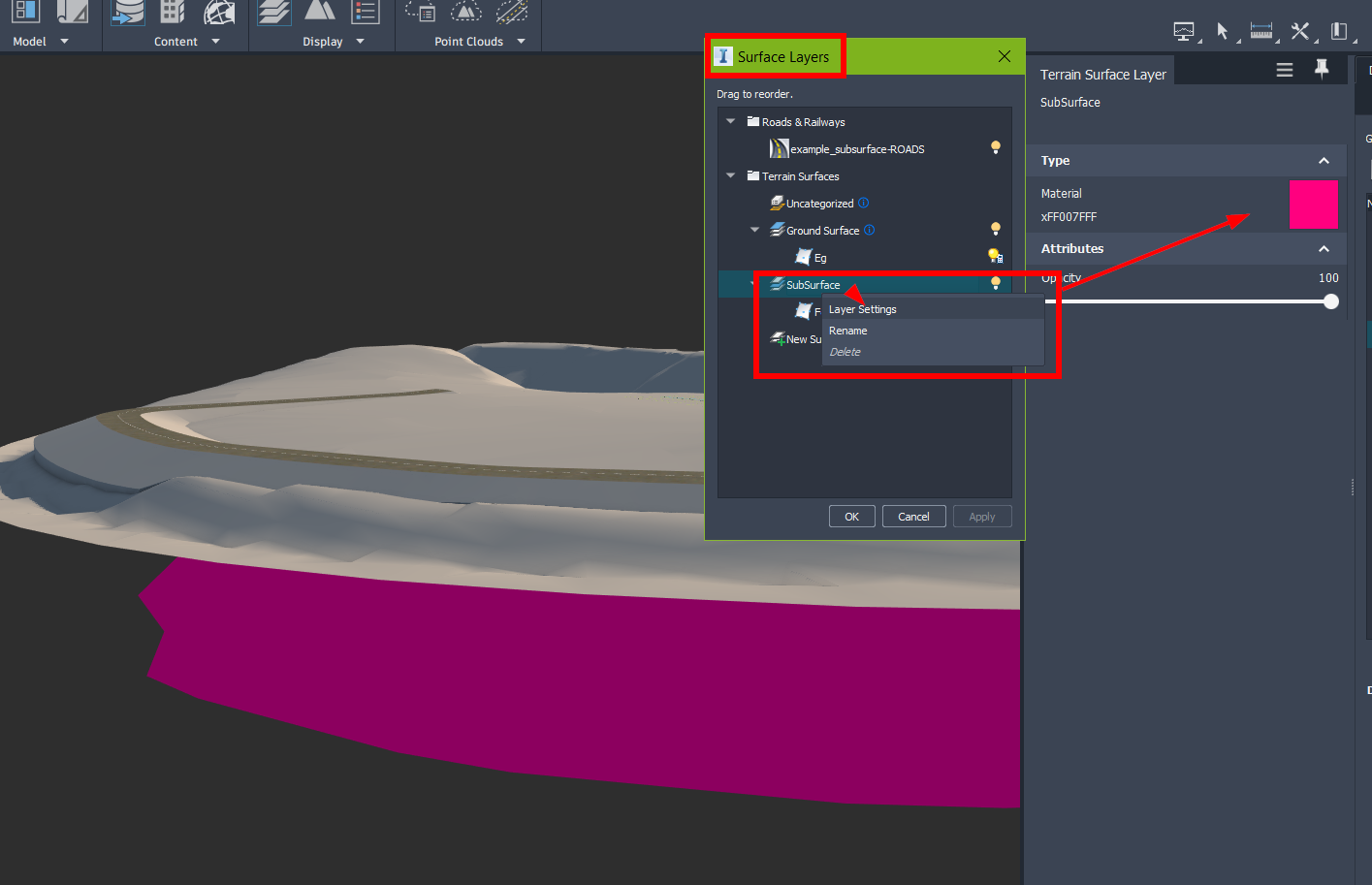Toggle visibility bulb for example_subsurface-ROADS

tap(995, 147)
